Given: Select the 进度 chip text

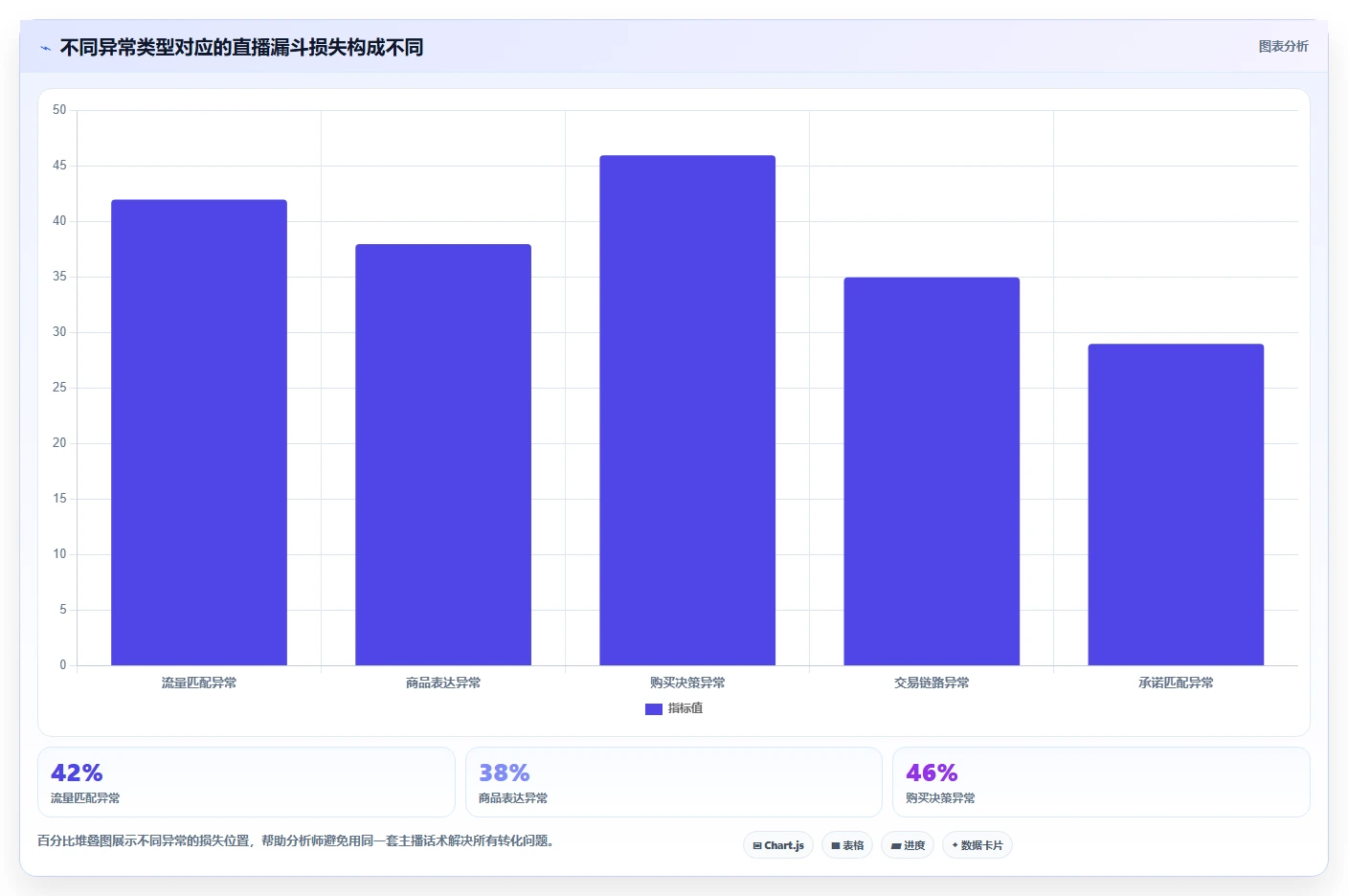Looking at the screenshot, I should point(914,845).
